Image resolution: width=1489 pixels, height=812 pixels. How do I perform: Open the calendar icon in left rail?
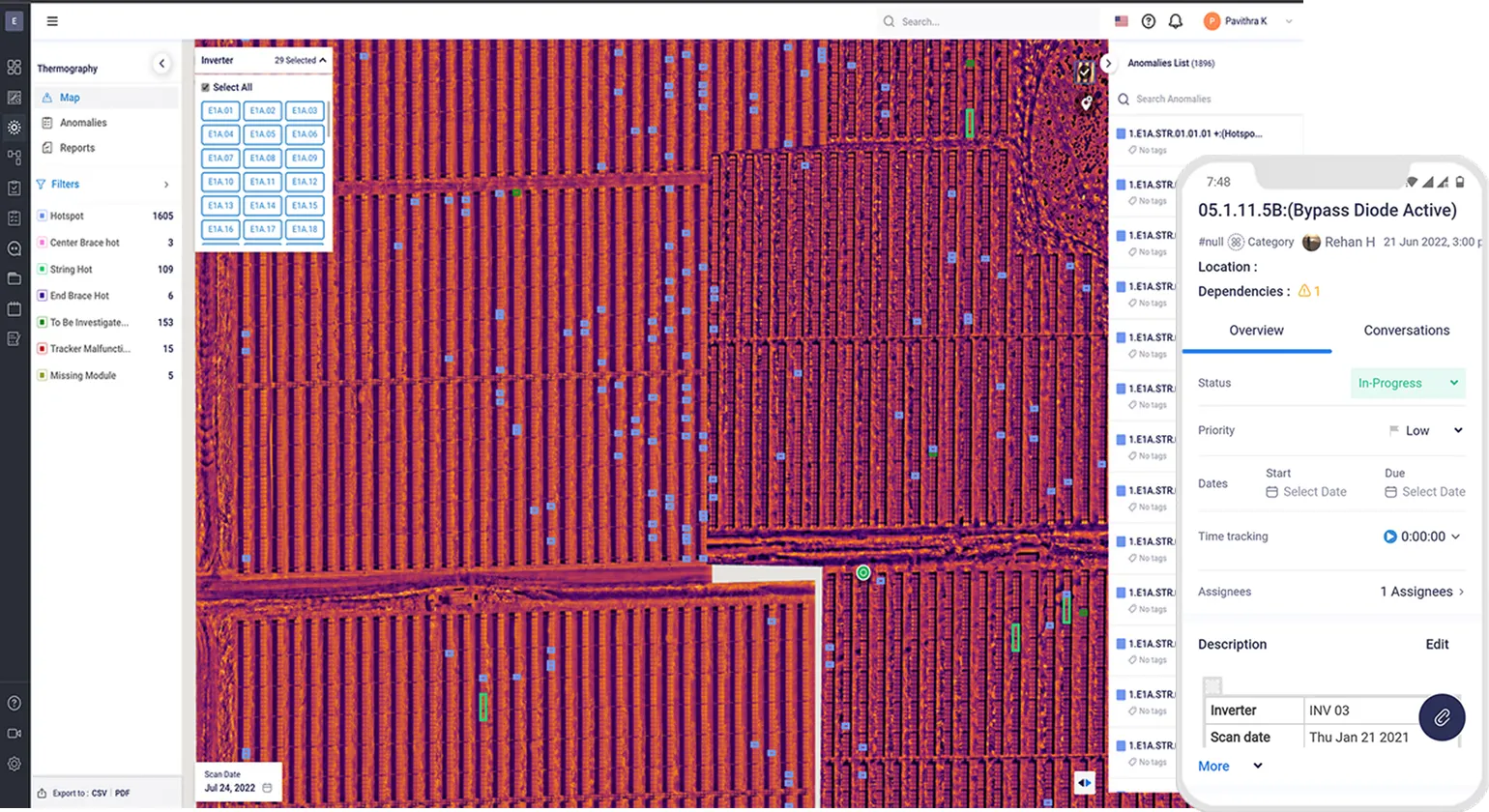click(x=15, y=309)
